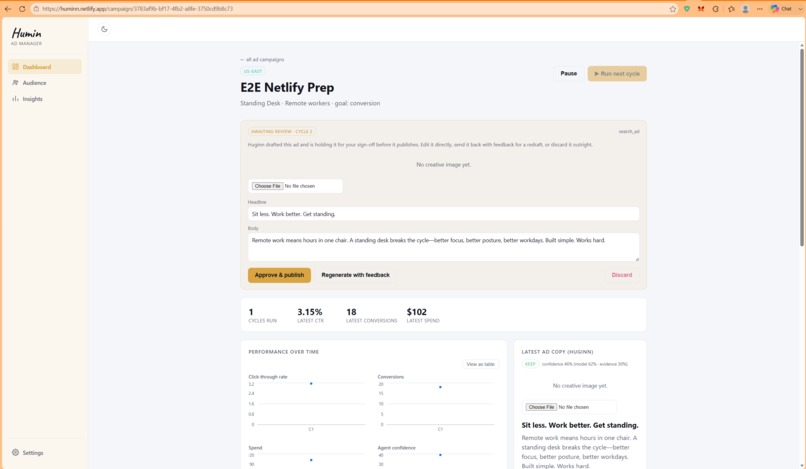Go back to all ad campaigns
Screen dimensions: 806x469
pos(262,60)
